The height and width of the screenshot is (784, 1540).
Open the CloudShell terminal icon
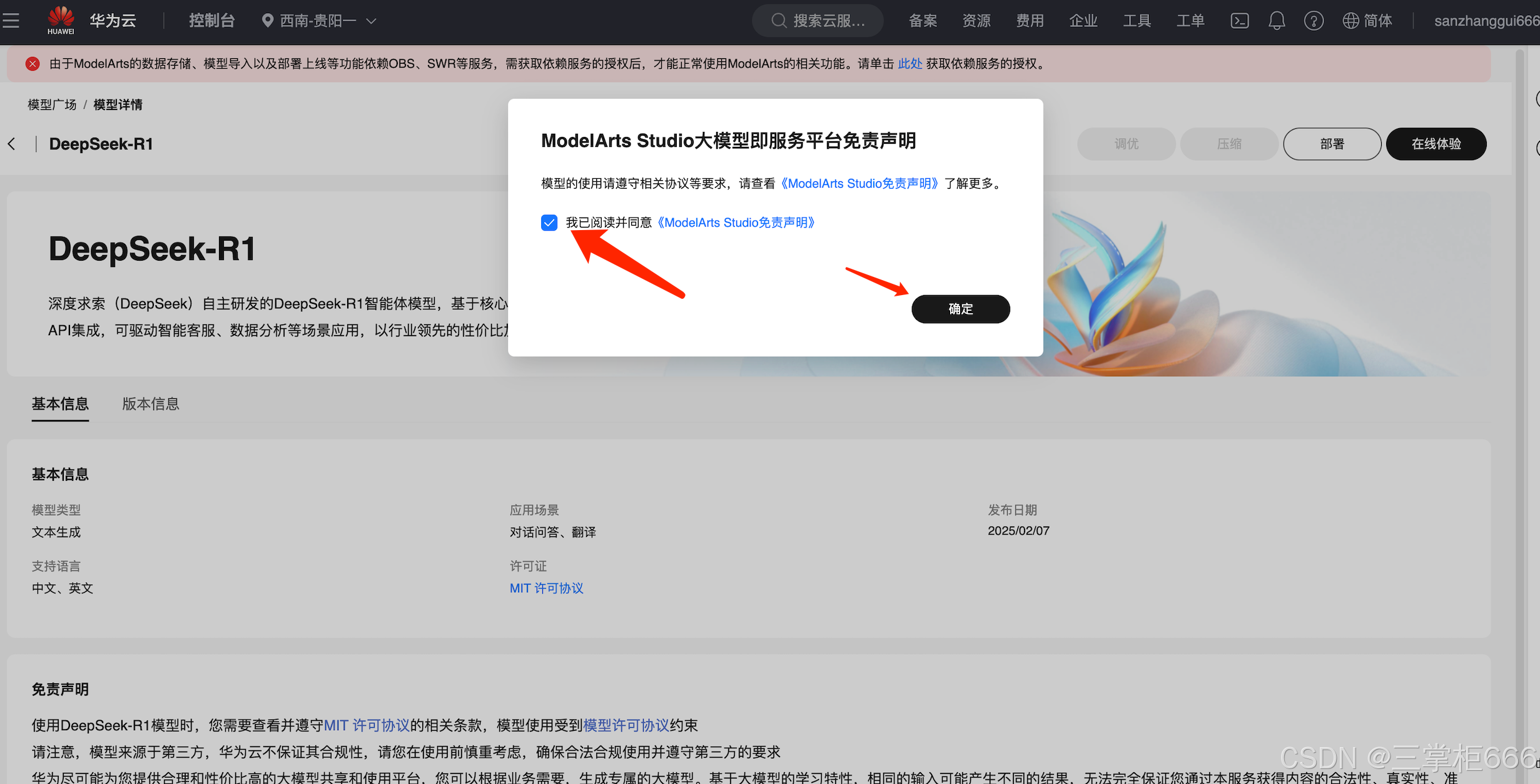pyautogui.click(x=1239, y=21)
